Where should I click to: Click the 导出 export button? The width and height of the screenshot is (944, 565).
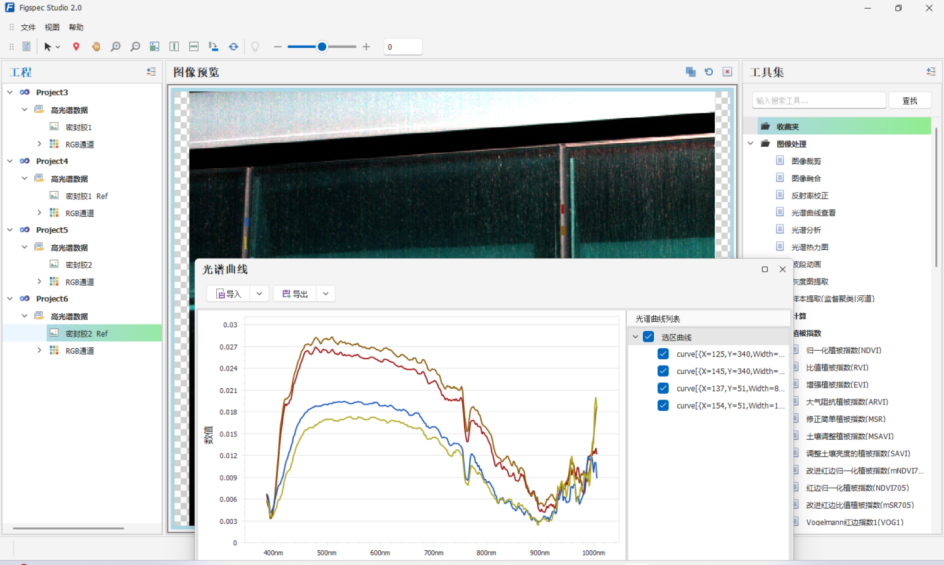coord(295,294)
